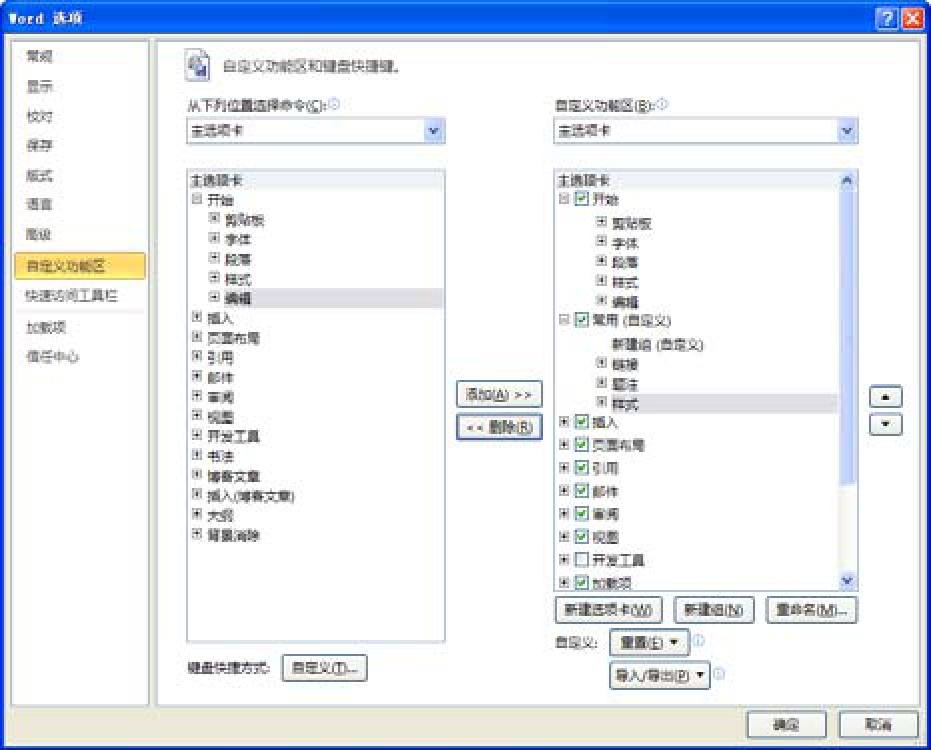Select 高级 category in sidebar
931x750 pixels.
click(x=40, y=234)
